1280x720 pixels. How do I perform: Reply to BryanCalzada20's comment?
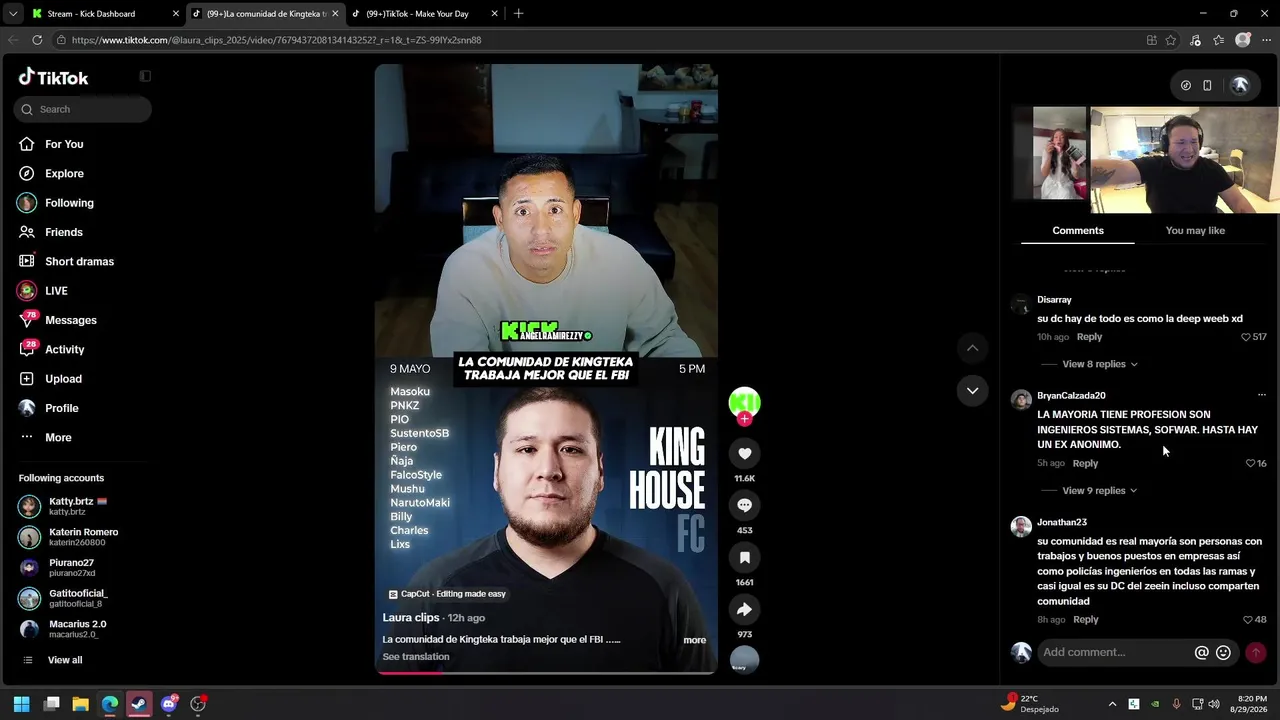point(1085,464)
